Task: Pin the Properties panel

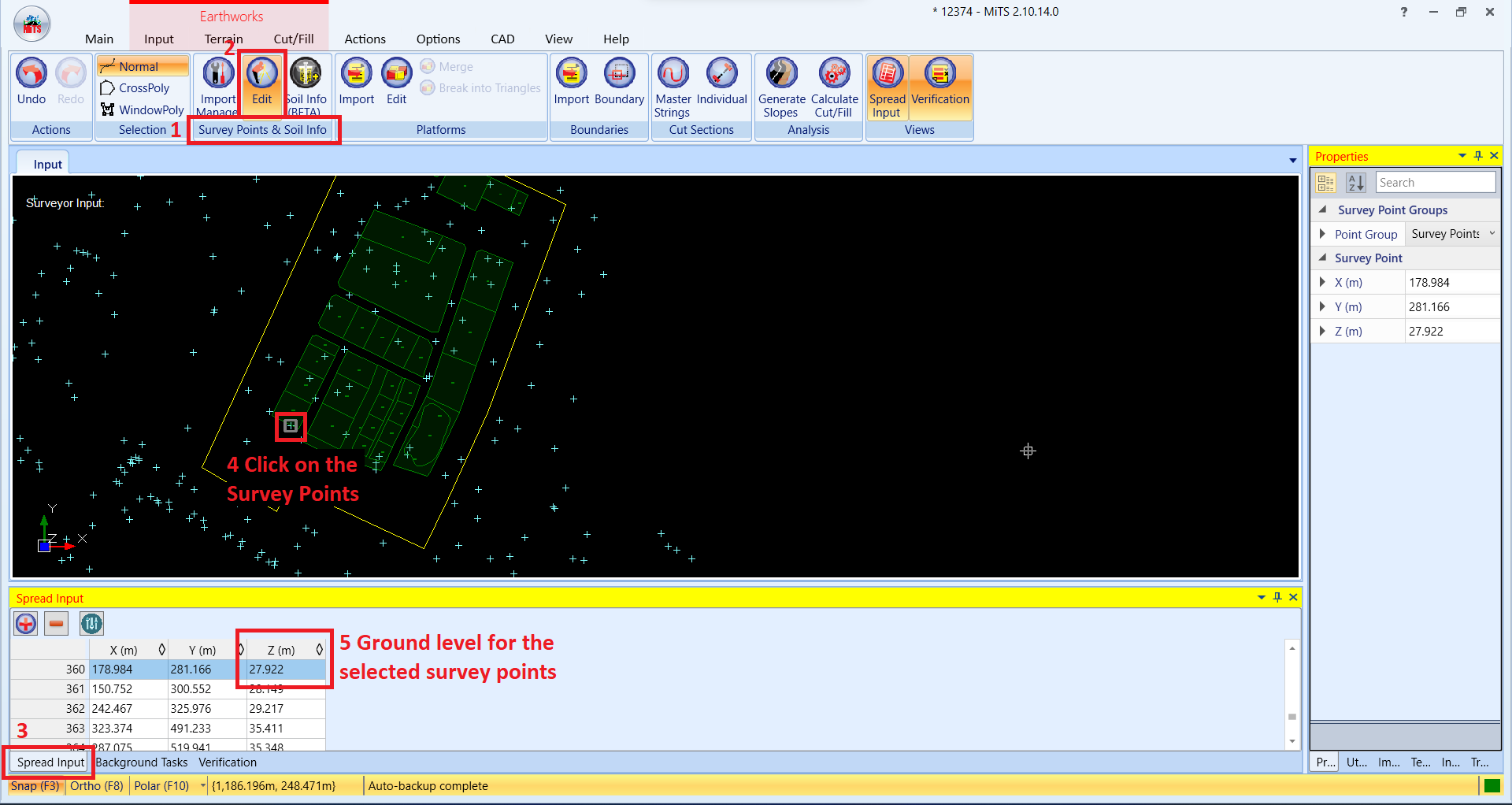Action: pos(1478,156)
